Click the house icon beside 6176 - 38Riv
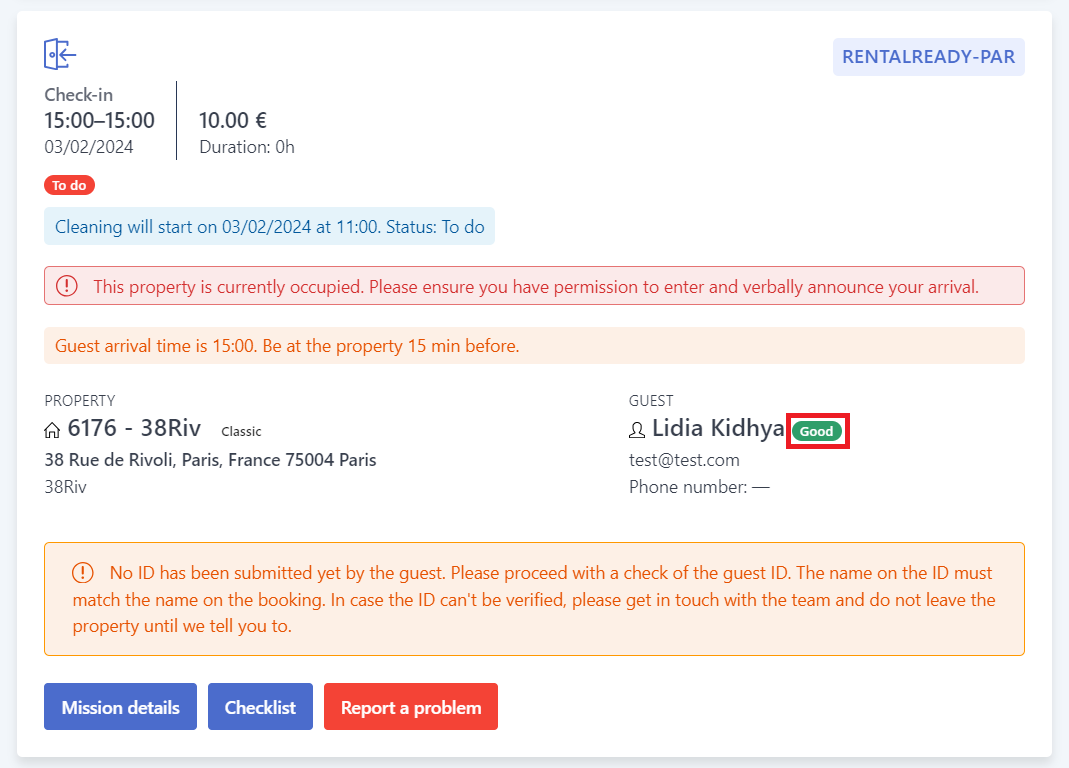 point(52,430)
